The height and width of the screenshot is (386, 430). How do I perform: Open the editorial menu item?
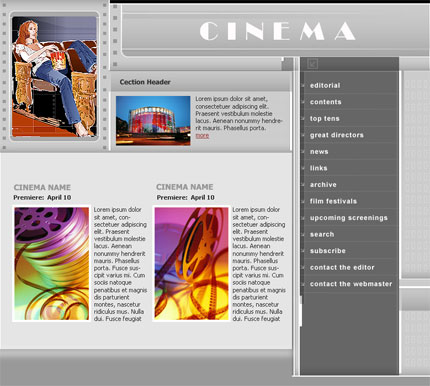click(x=325, y=85)
